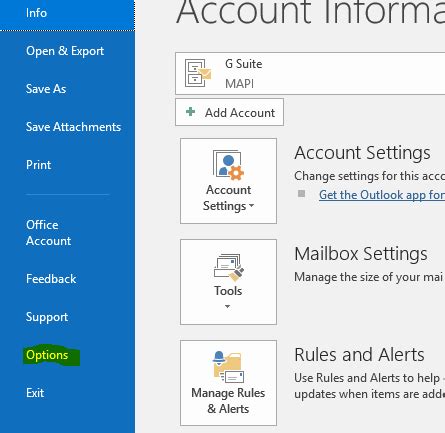Open the Feedback page
Viewport: 445px width, 433px height.
tap(51, 279)
